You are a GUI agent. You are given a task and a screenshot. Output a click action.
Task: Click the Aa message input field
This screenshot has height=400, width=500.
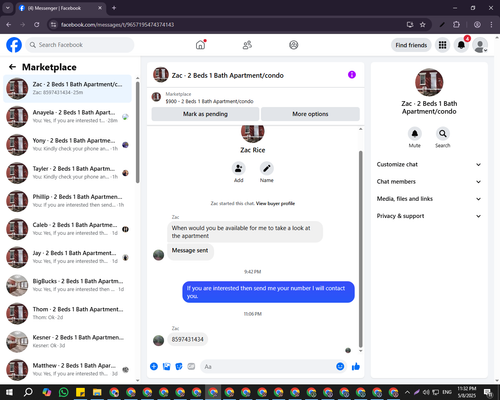coord(267,367)
